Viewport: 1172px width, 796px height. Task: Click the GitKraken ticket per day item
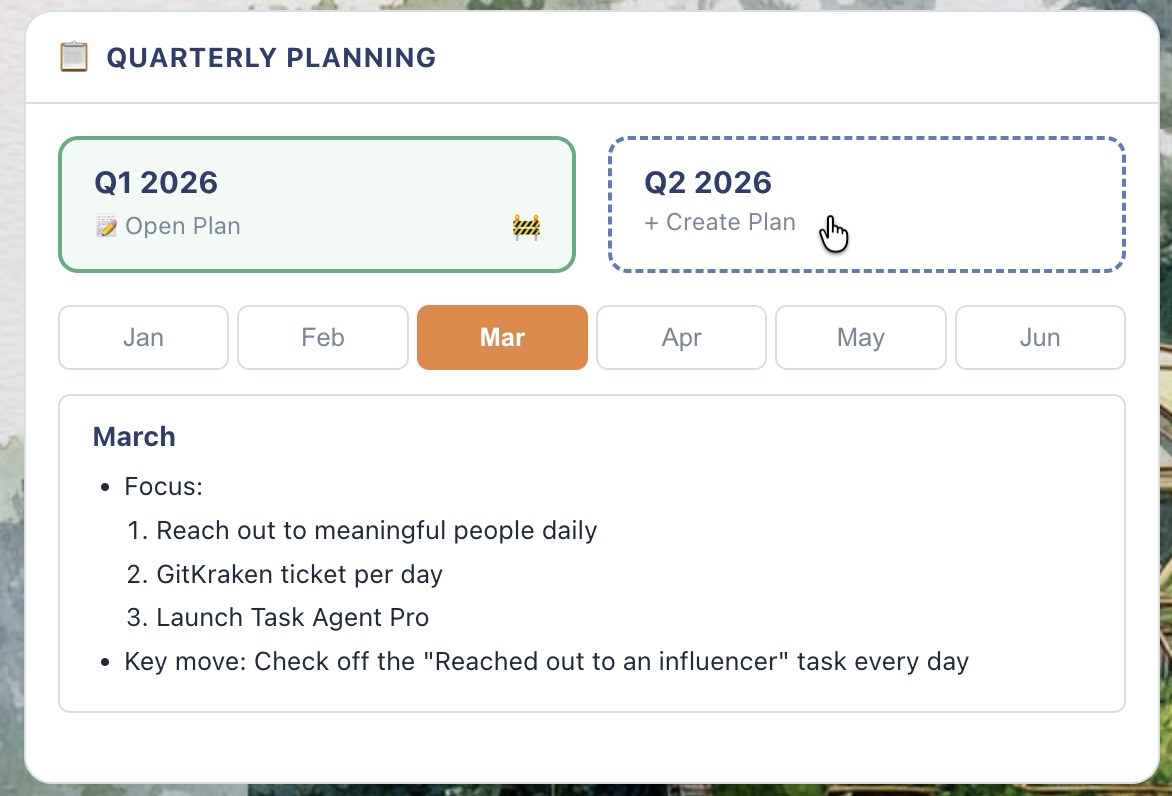pyautogui.click(x=299, y=574)
